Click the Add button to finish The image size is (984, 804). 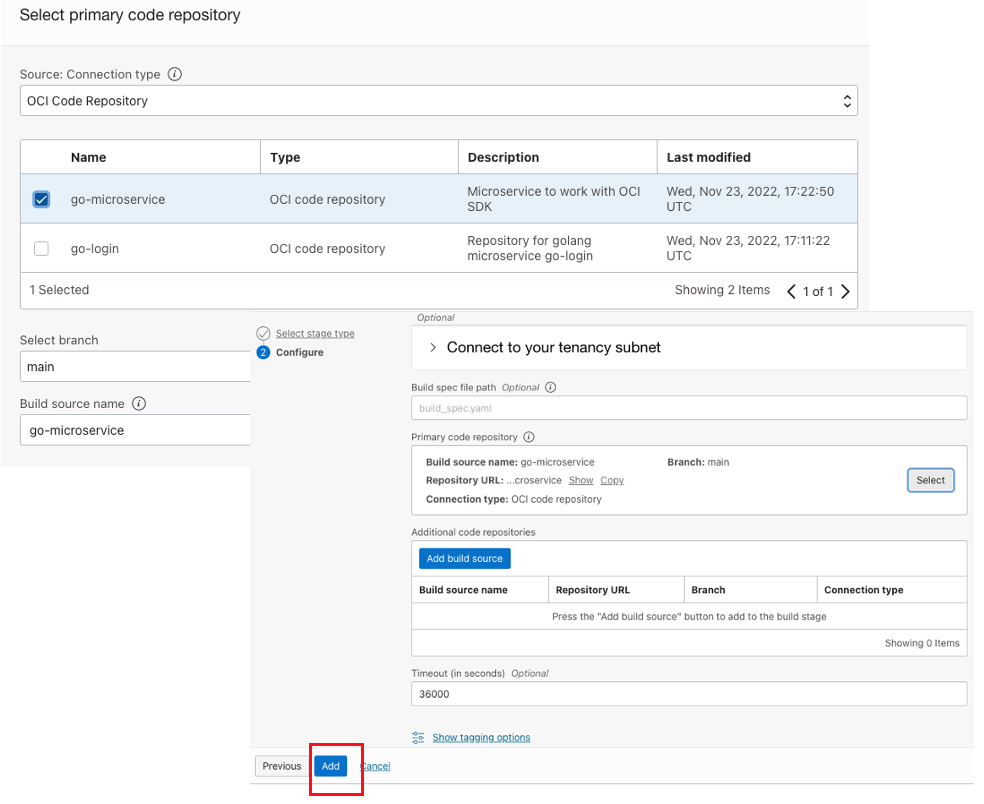click(331, 766)
